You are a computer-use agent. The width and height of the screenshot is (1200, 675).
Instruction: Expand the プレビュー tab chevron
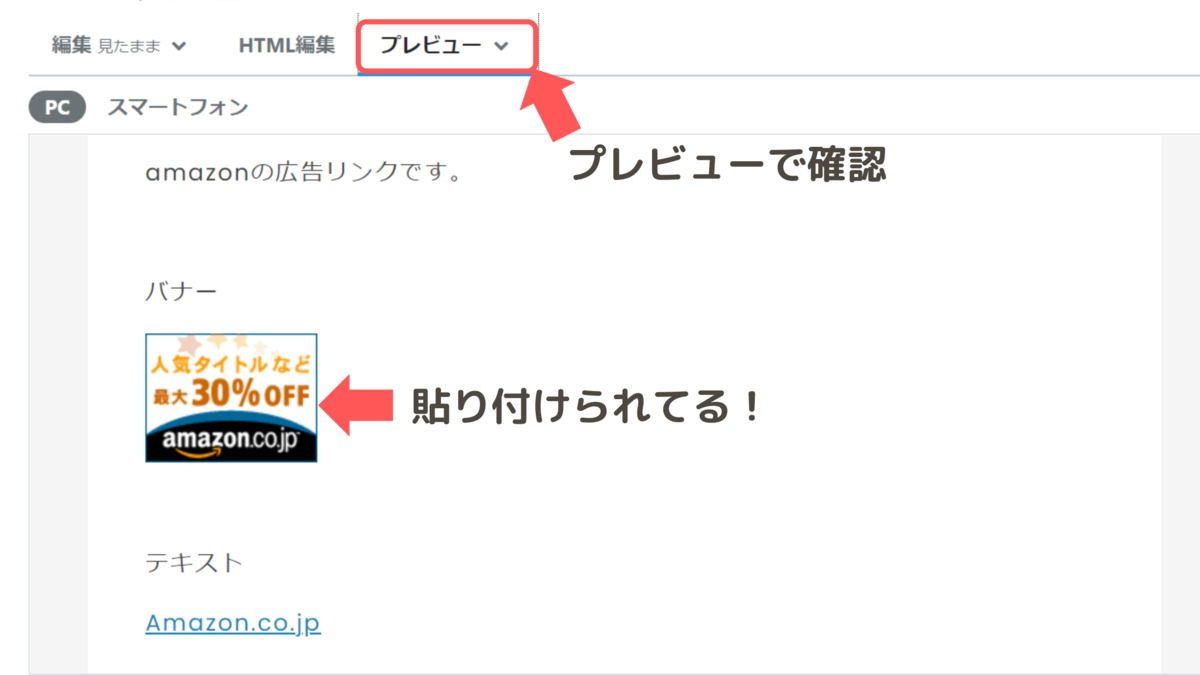[502, 46]
